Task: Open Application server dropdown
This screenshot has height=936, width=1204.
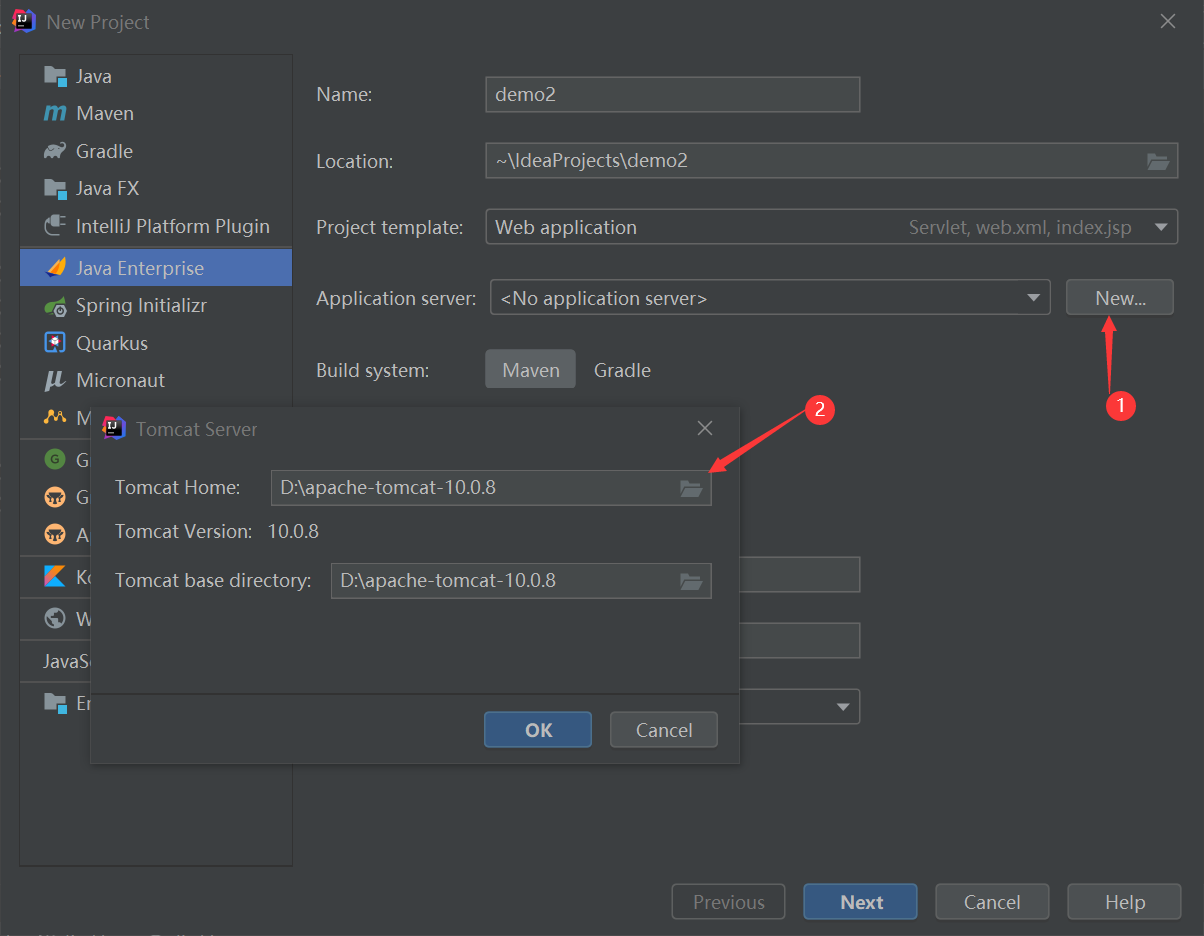Action: 1033,298
